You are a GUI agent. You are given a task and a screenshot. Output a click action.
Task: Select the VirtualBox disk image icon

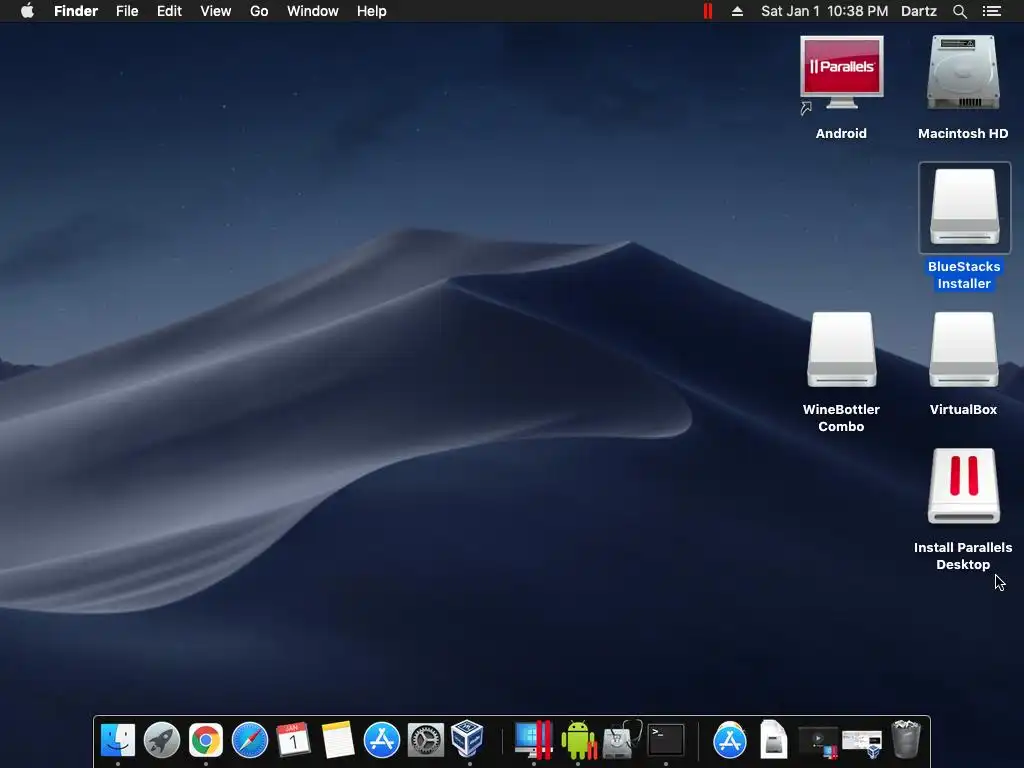click(x=964, y=349)
